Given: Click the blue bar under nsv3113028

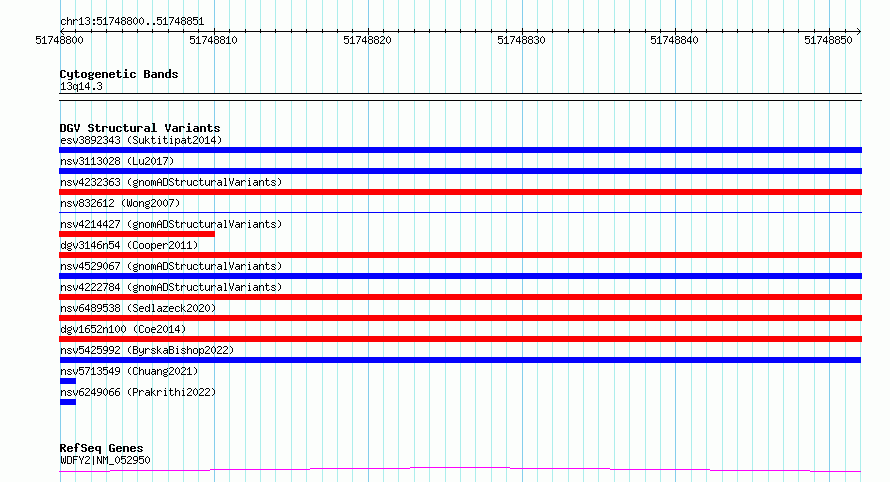Looking at the screenshot, I should click(x=460, y=171).
